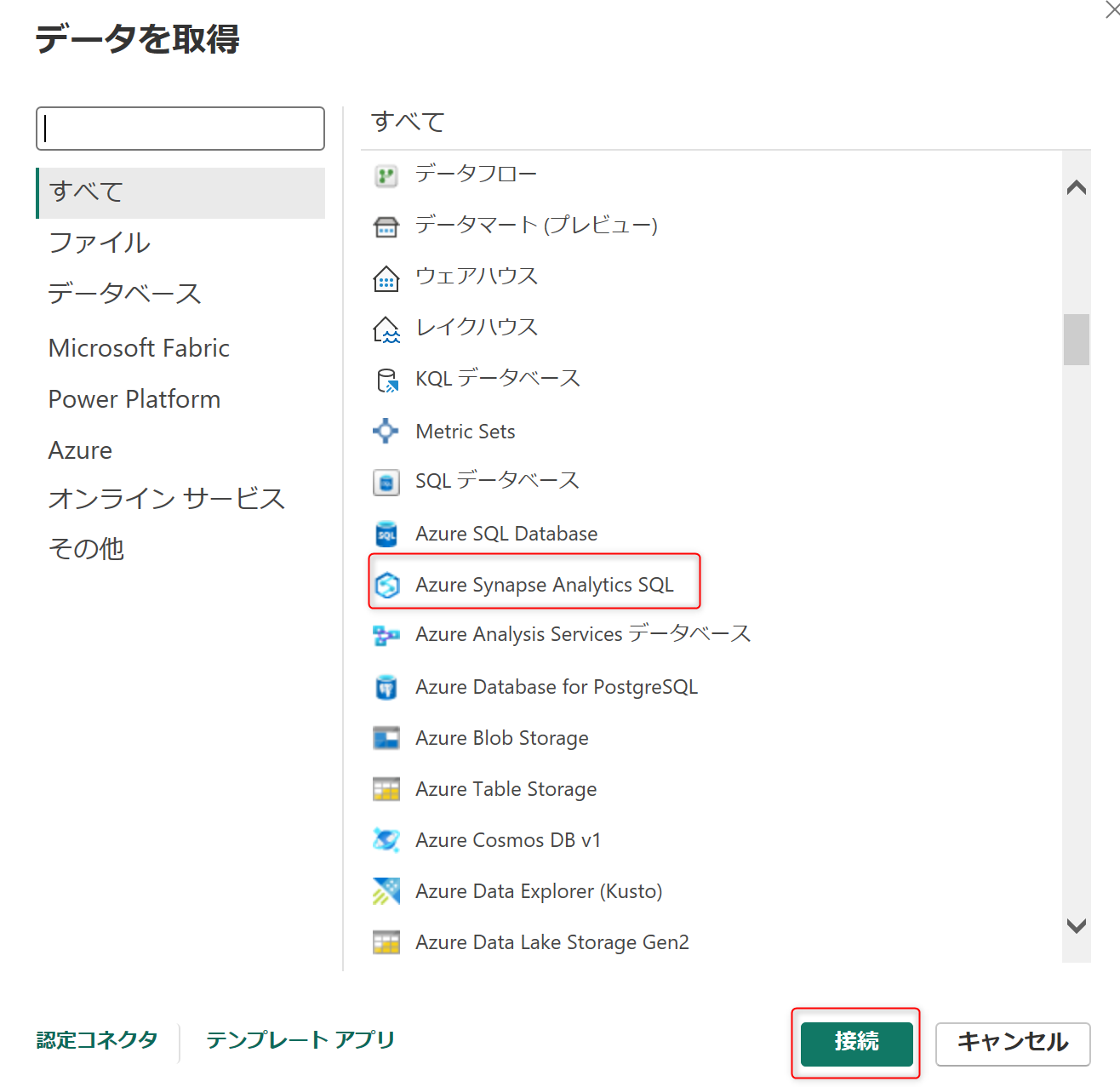Filter connectors by the Azure category
The height and width of the screenshot is (1087, 1120).
pos(80,449)
